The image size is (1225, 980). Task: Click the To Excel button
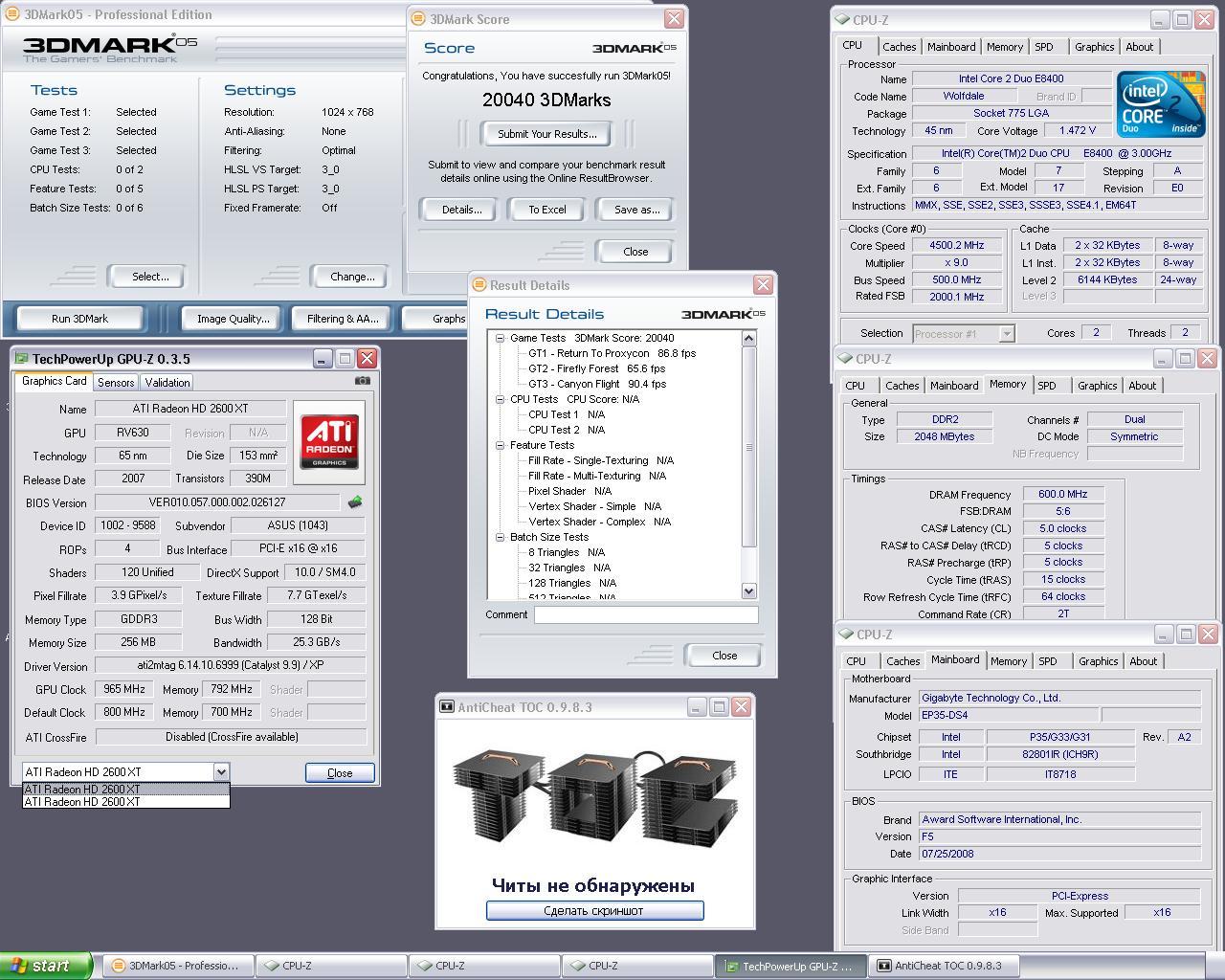click(547, 210)
